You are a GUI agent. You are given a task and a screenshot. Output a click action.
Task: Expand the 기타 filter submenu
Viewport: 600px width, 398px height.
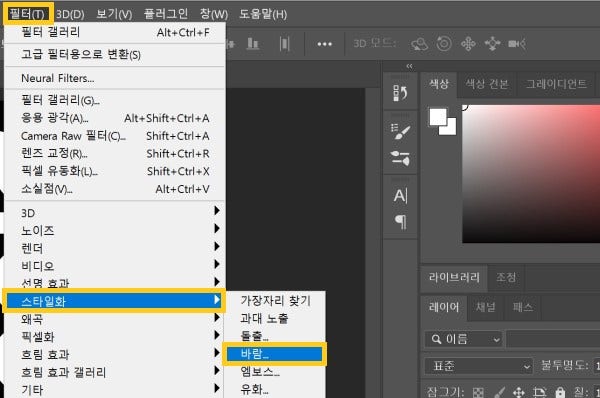[115, 389]
